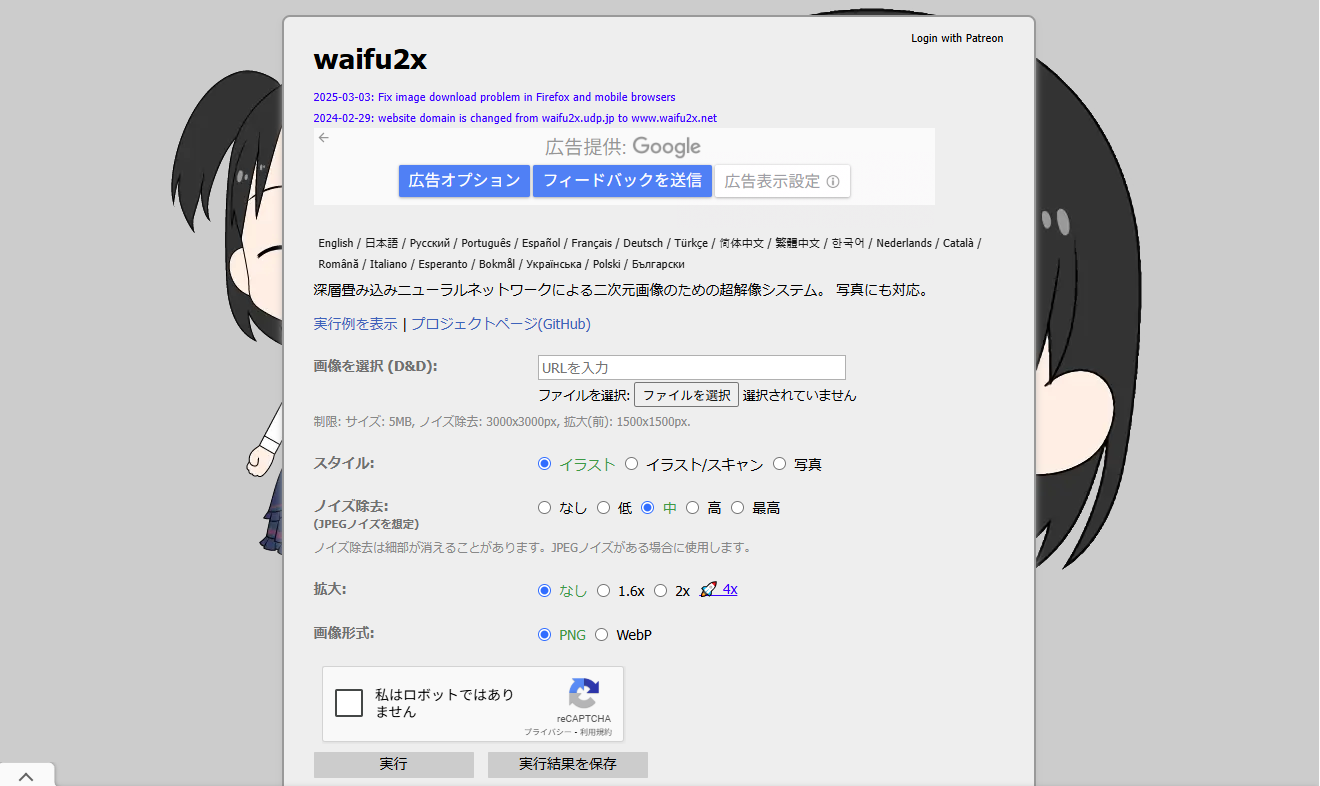
Task: Switch language to Bokmål
Action: (497, 264)
